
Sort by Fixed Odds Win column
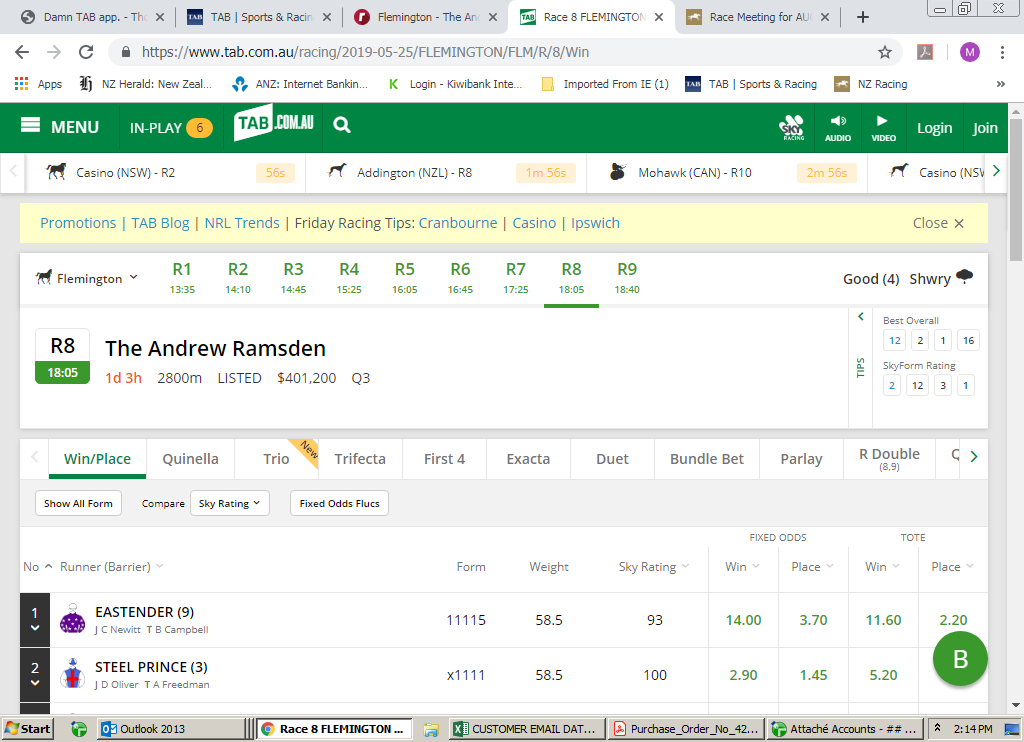(x=743, y=566)
